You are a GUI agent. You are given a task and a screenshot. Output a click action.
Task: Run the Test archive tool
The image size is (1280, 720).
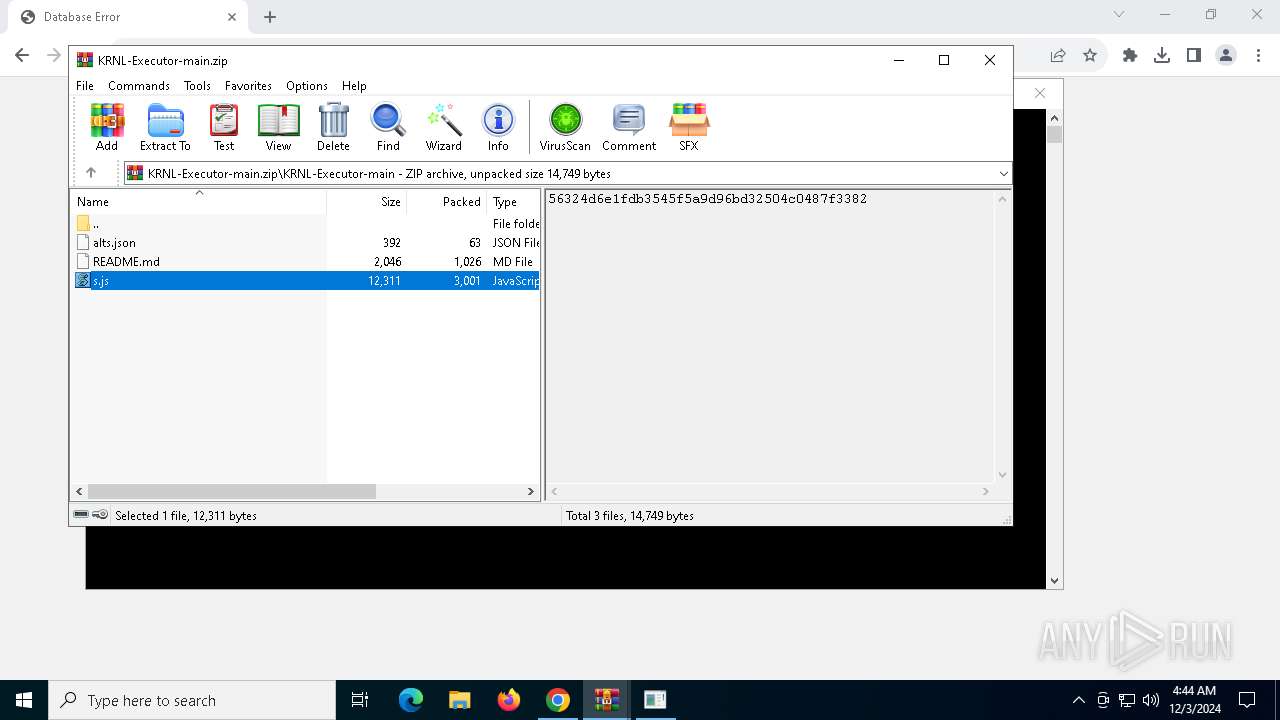[x=224, y=127]
